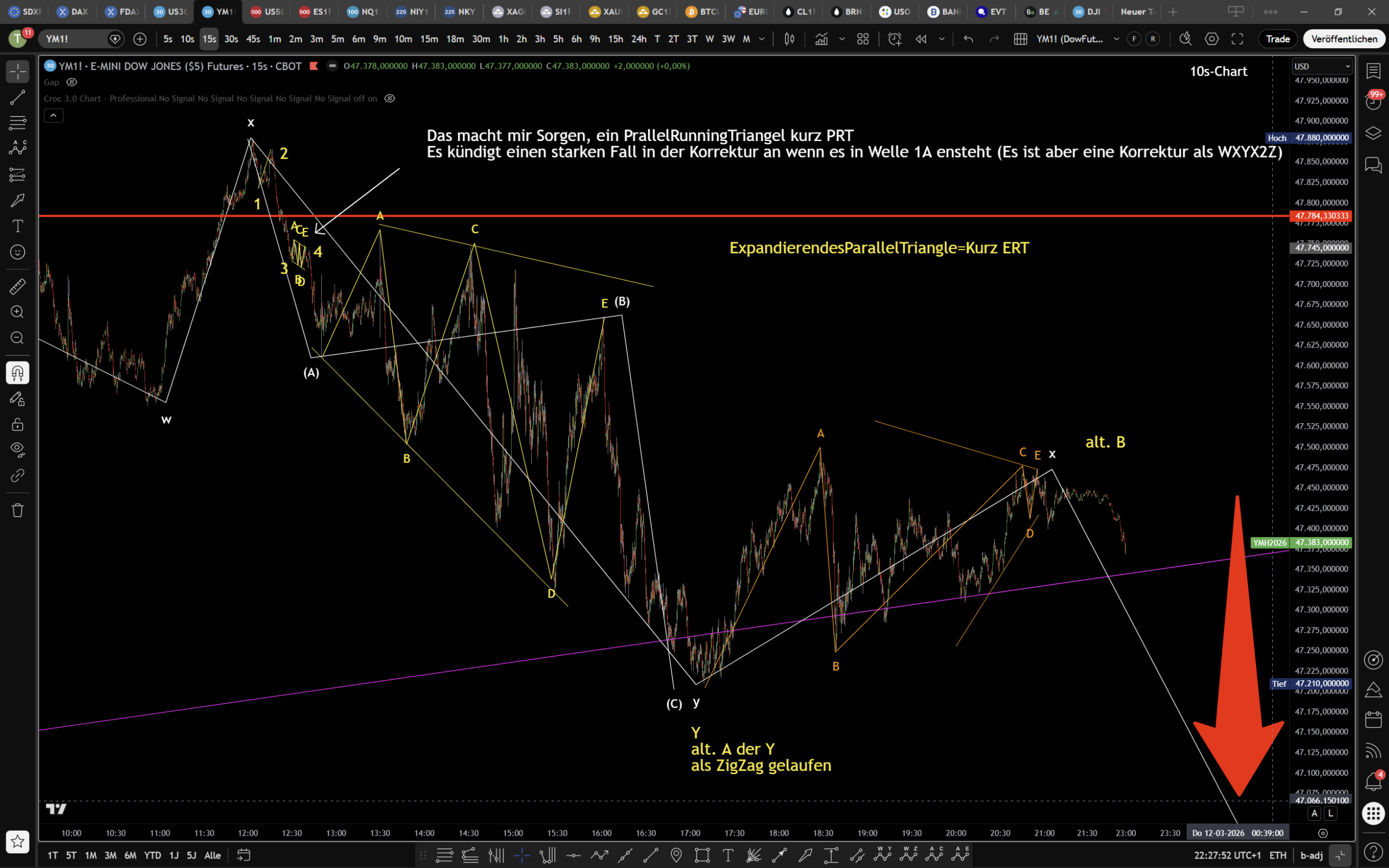Toggle magnet mode in left toolbar
Image resolution: width=1389 pixels, height=868 pixels.
[17, 373]
